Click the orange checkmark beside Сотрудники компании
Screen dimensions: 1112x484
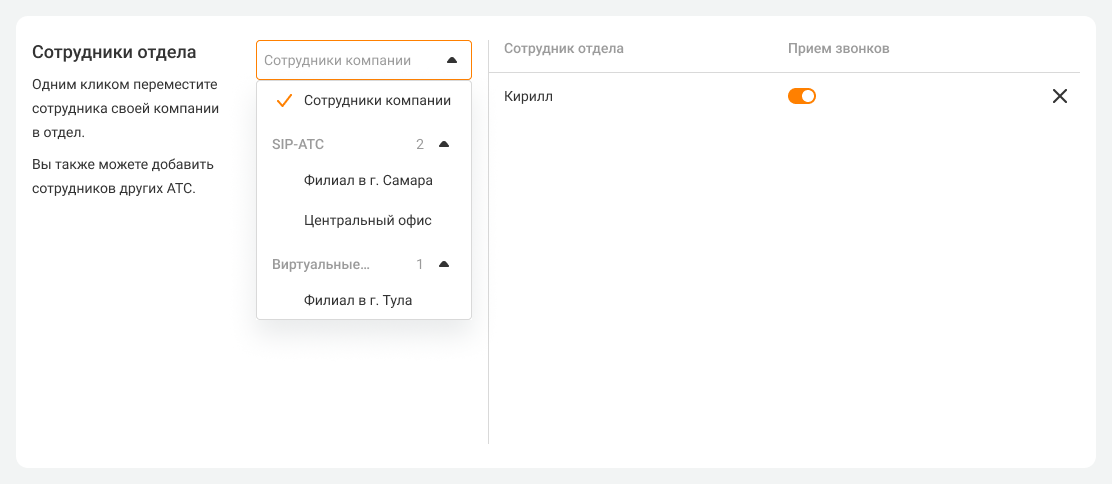click(x=284, y=101)
